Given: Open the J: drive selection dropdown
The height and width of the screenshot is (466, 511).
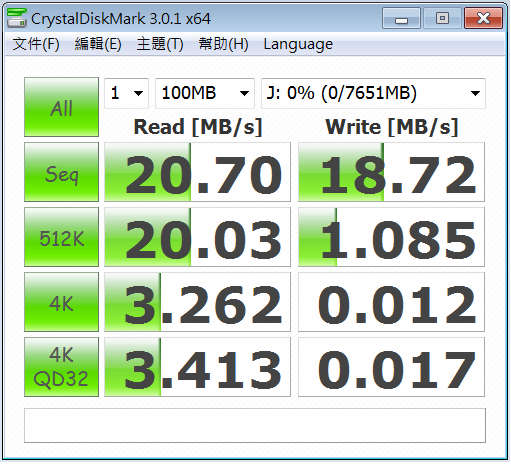Looking at the screenshot, I should point(373,93).
